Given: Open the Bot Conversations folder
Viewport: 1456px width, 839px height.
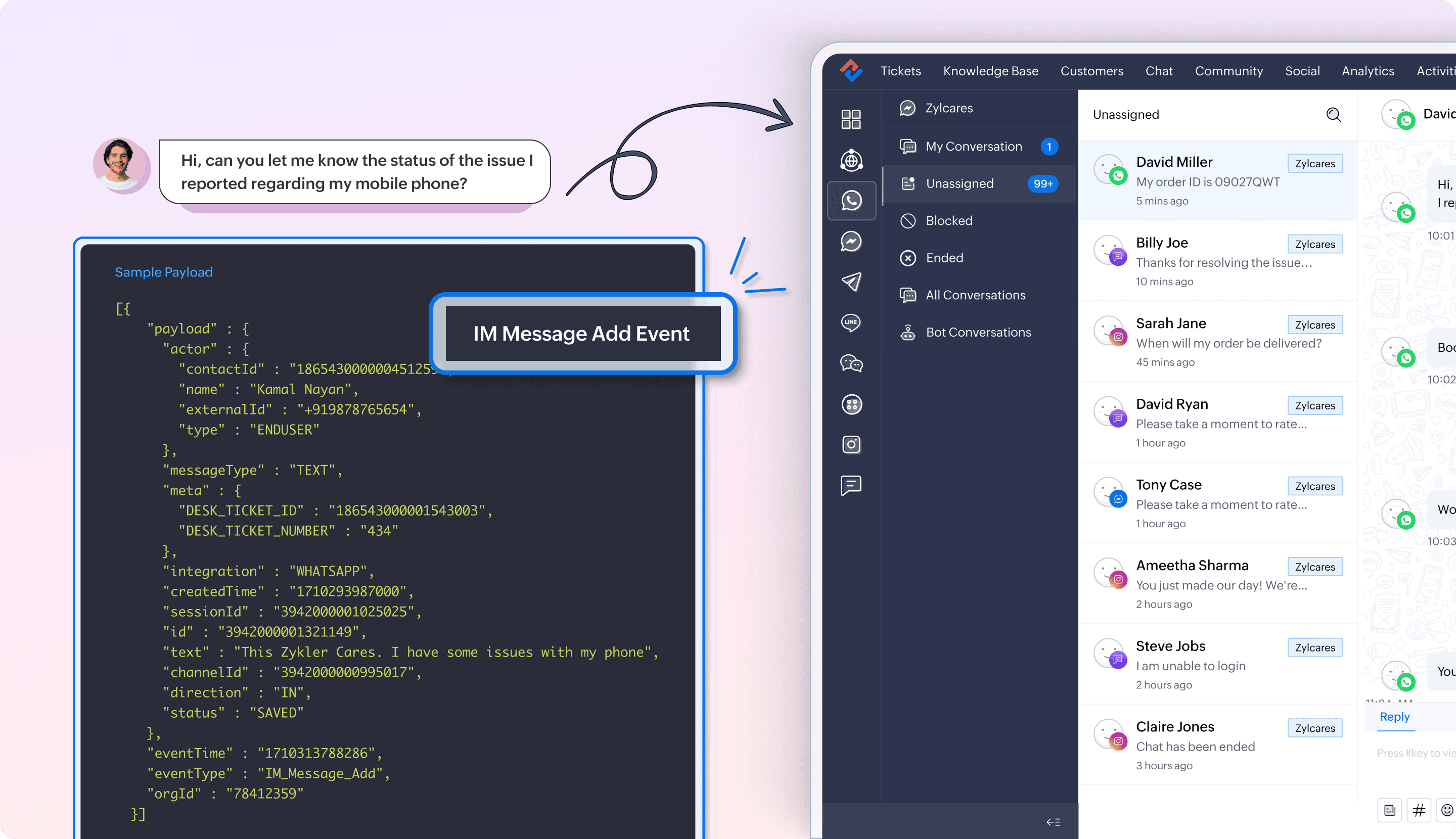Looking at the screenshot, I should click(x=978, y=332).
